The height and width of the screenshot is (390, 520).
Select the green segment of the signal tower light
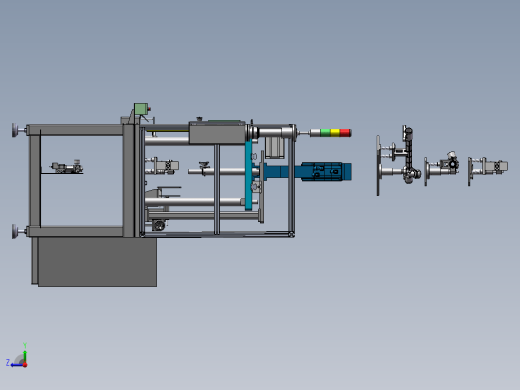point(325,133)
